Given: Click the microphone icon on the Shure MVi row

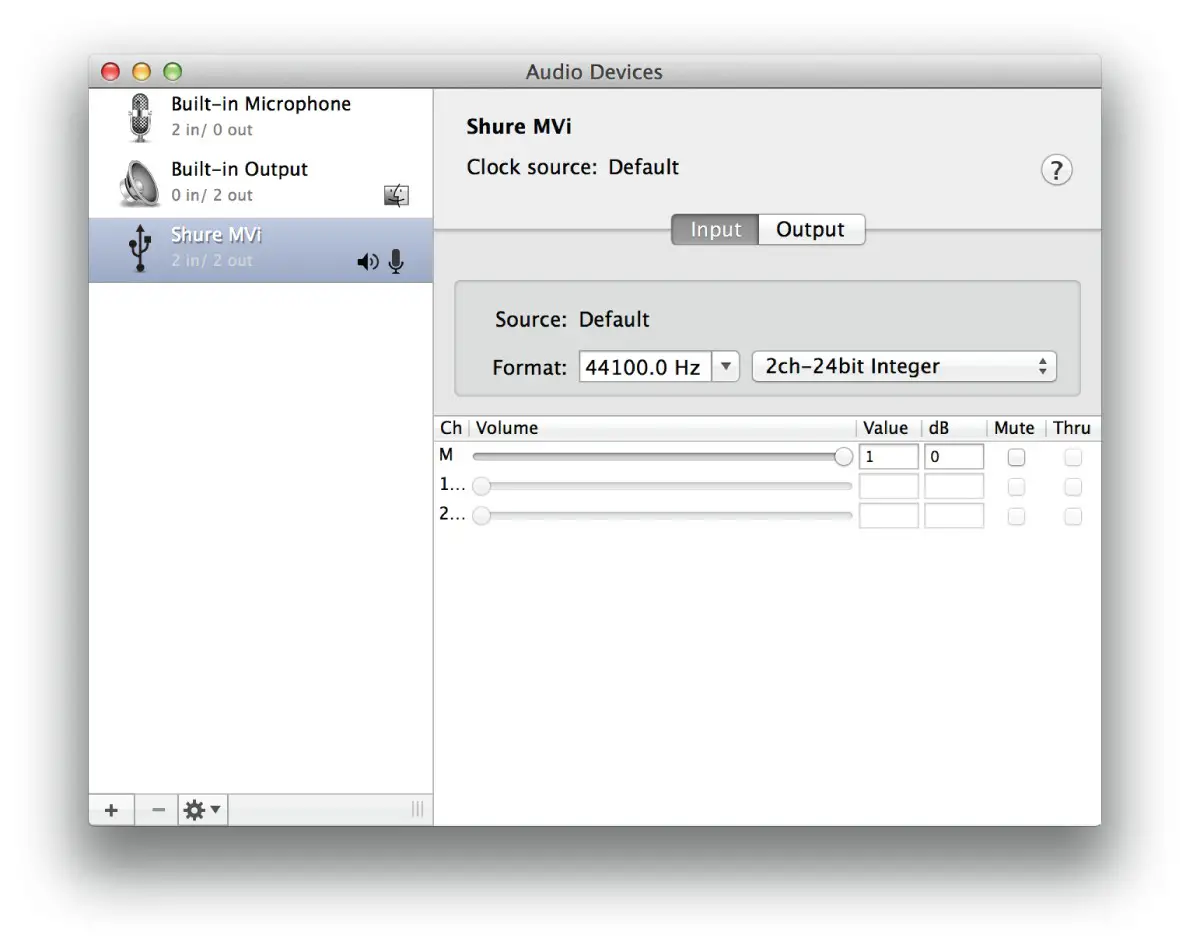Looking at the screenshot, I should (395, 261).
